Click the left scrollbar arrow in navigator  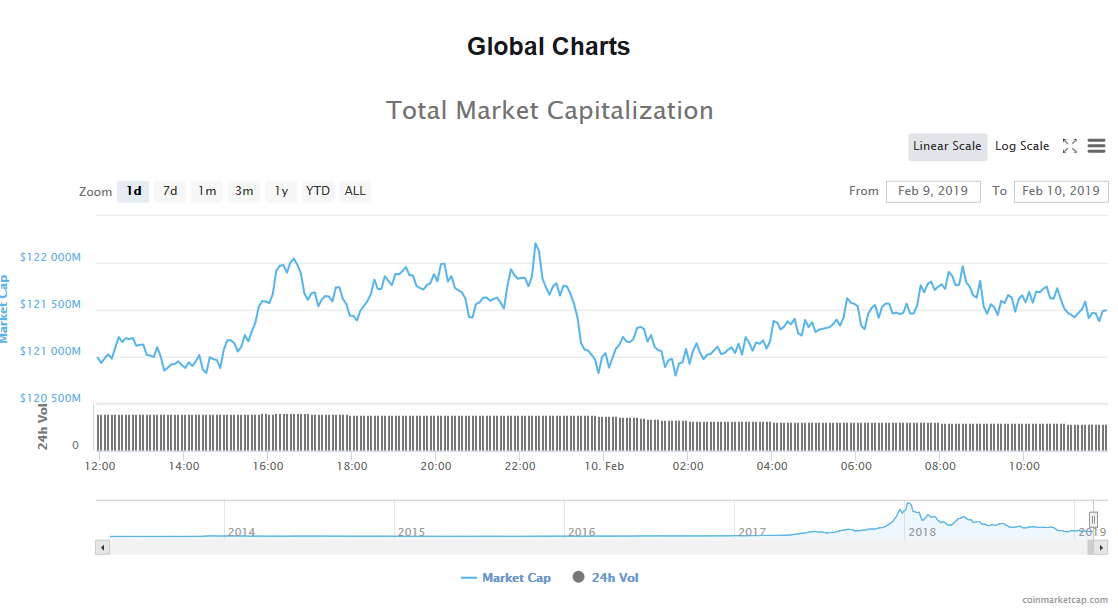103,548
